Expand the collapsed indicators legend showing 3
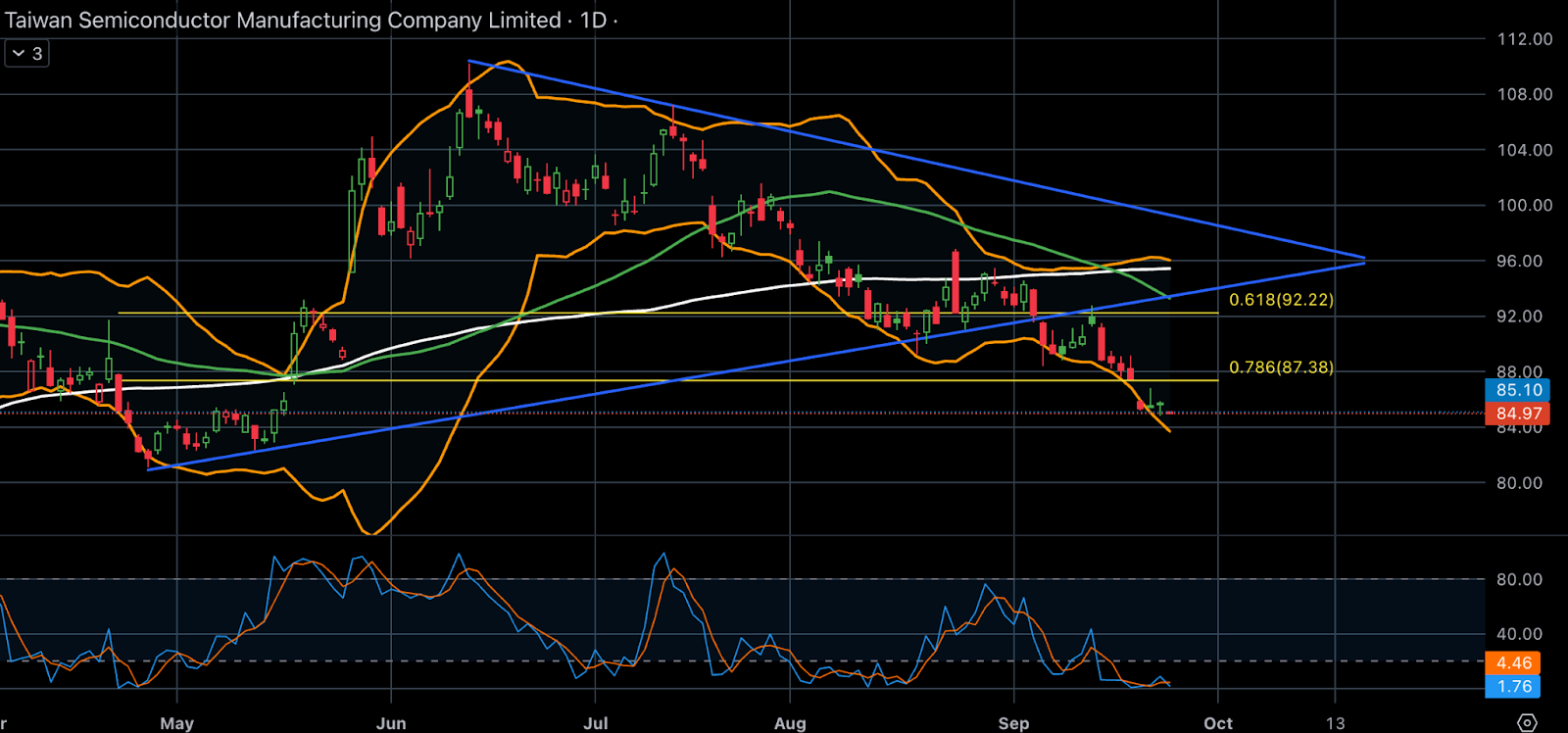Image resolution: width=1568 pixels, height=733 pixels. point(26,54)
